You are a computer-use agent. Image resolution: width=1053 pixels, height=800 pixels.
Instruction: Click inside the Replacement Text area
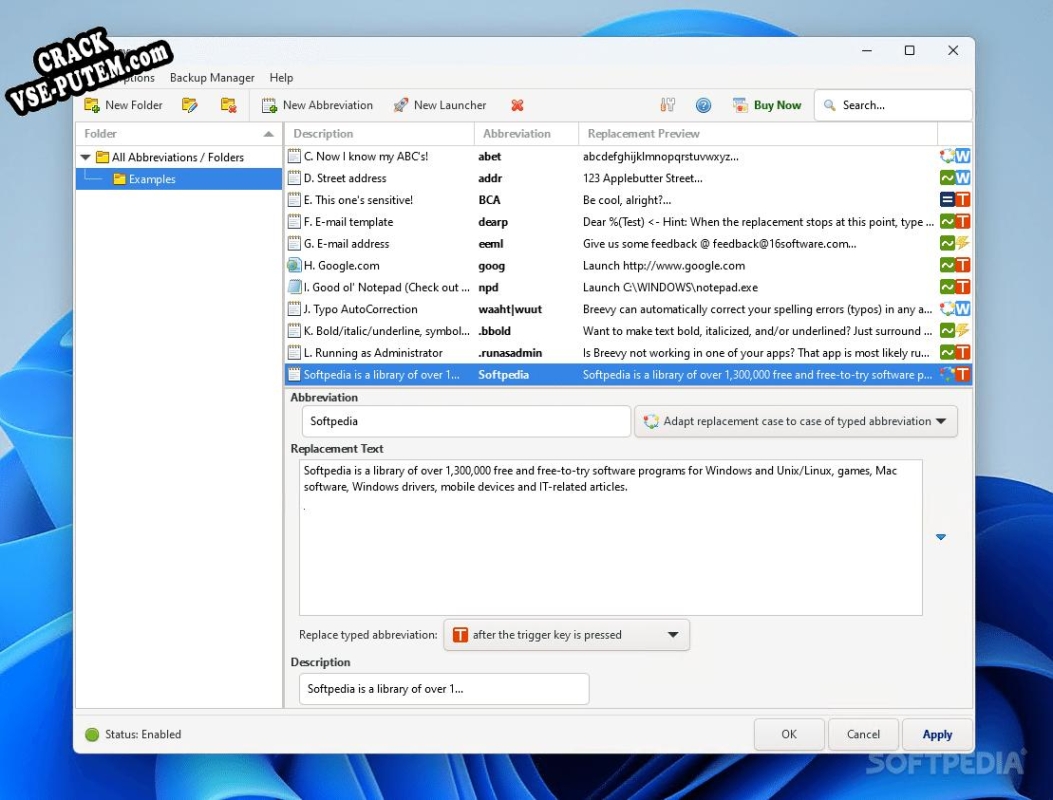(x=610, y=537)
